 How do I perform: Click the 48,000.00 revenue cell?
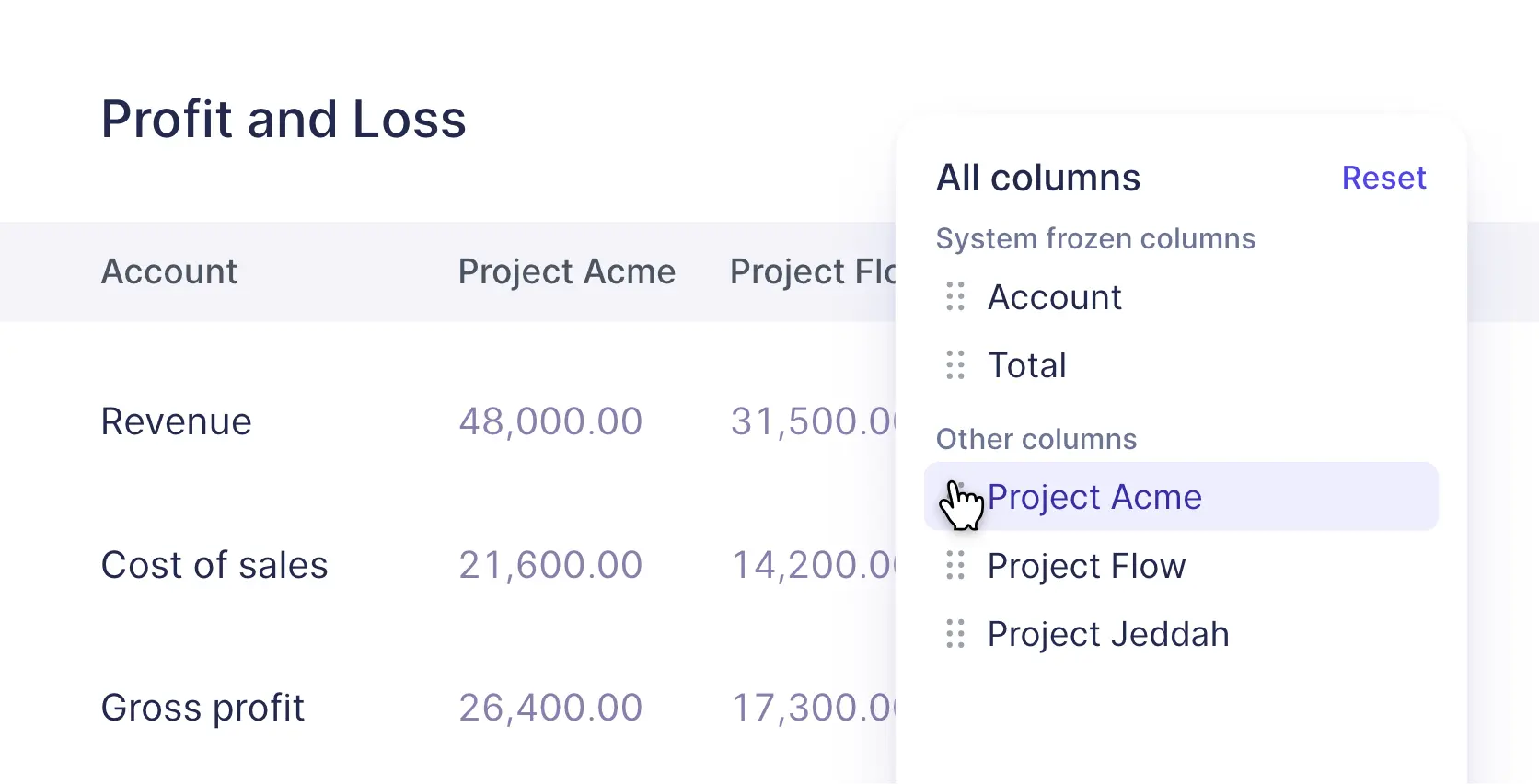550,421
